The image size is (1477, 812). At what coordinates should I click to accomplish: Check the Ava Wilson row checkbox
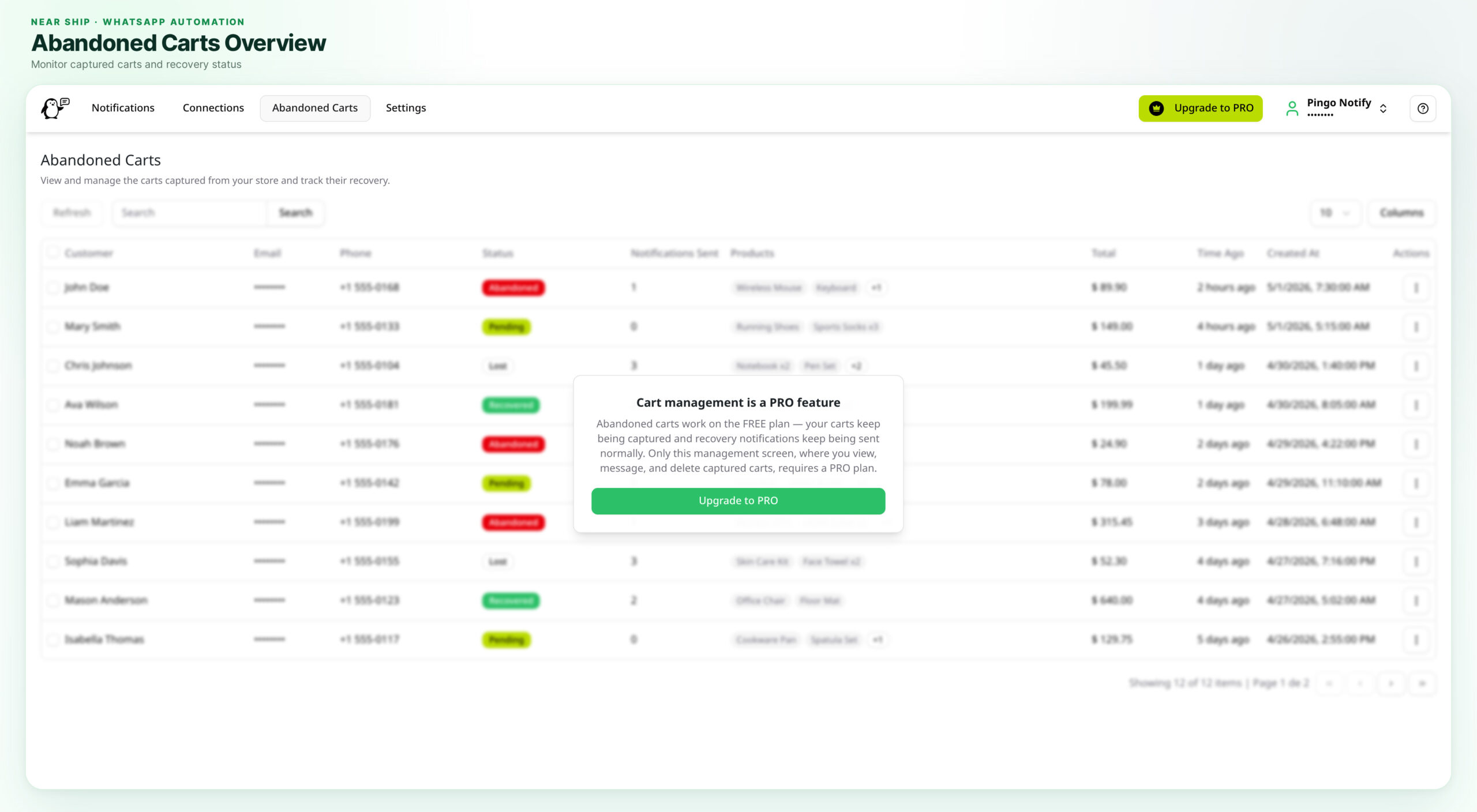coord(53,405)
